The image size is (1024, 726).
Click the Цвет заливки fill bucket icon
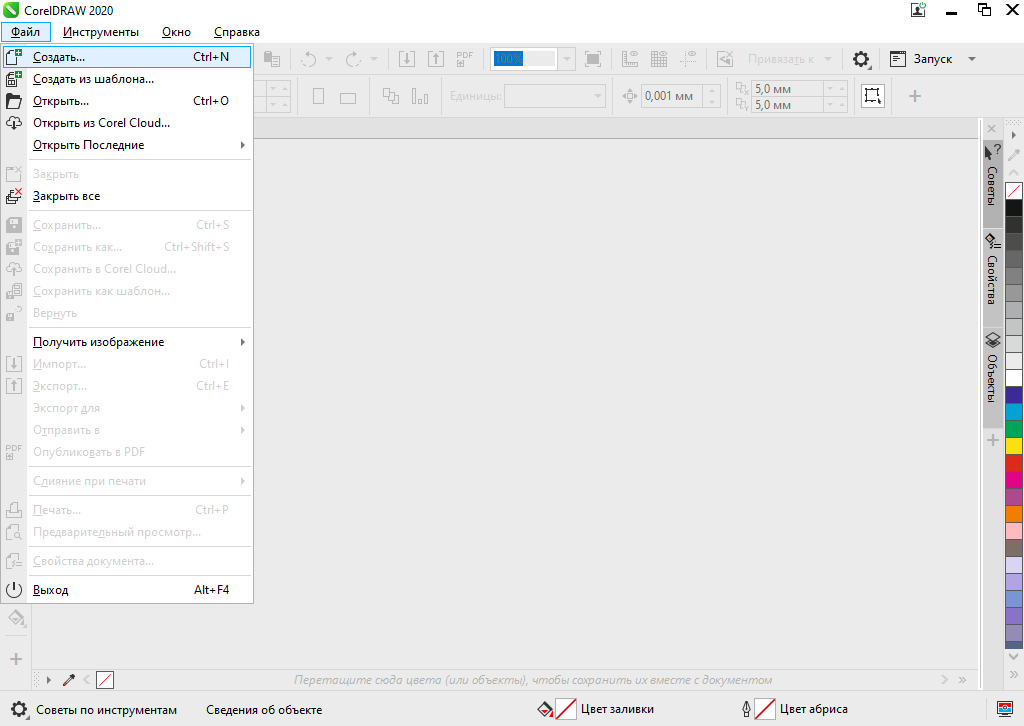pyautogui.click(x=545, y=709)
